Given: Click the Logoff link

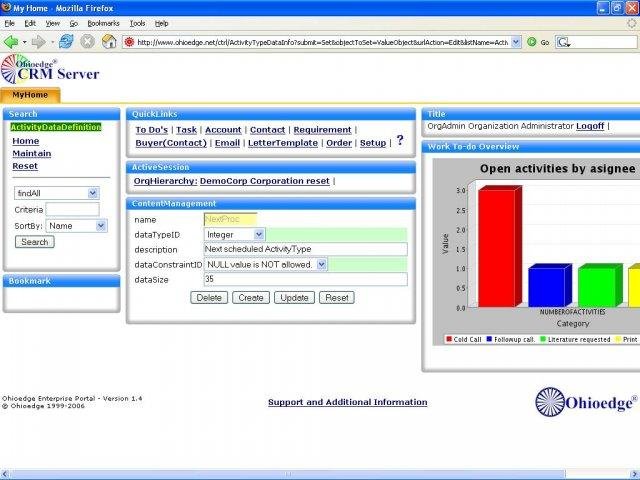Looking at the screenshot, I should (590, 126).
